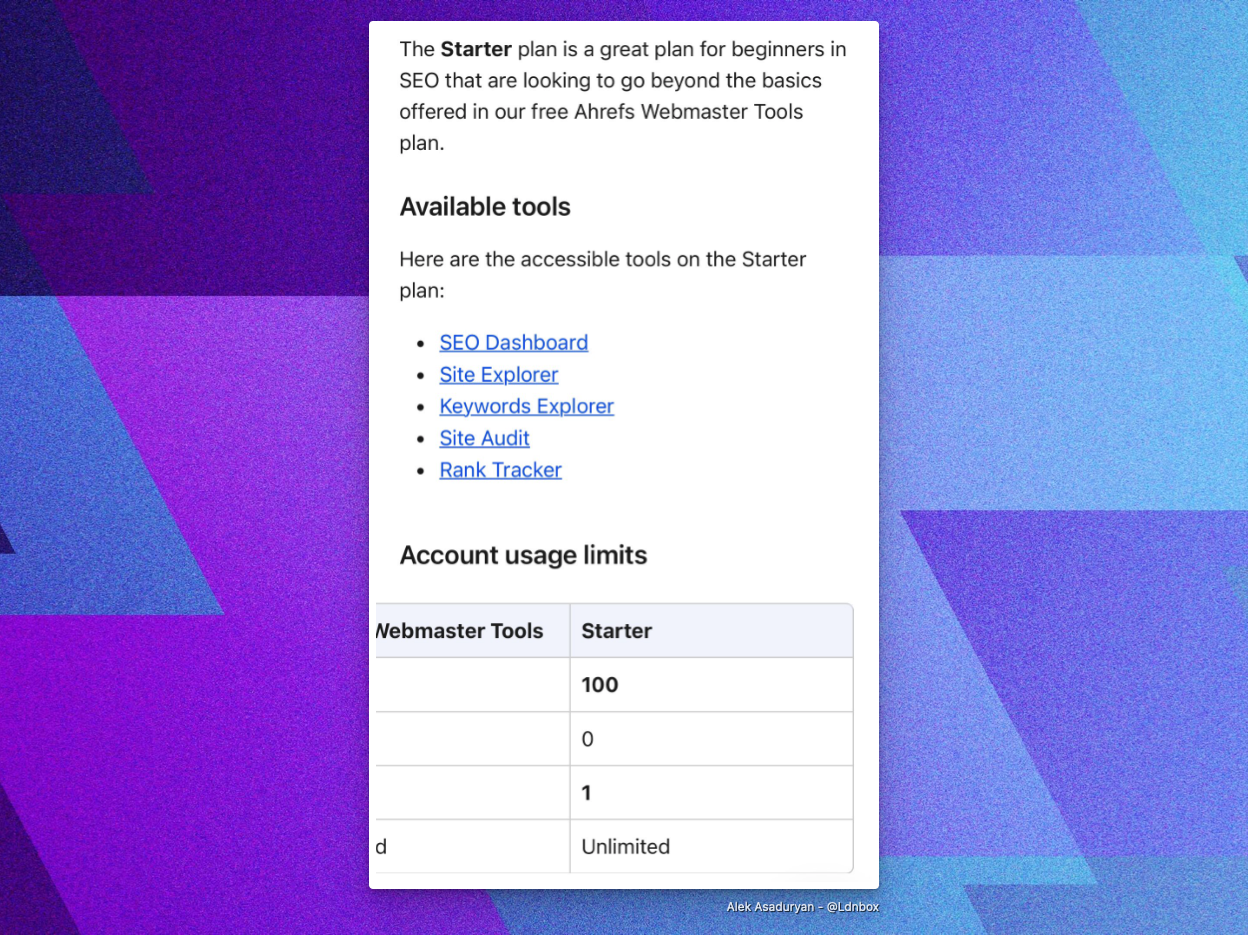
Task: Open the Rank Tracker link
Action: 500,470
